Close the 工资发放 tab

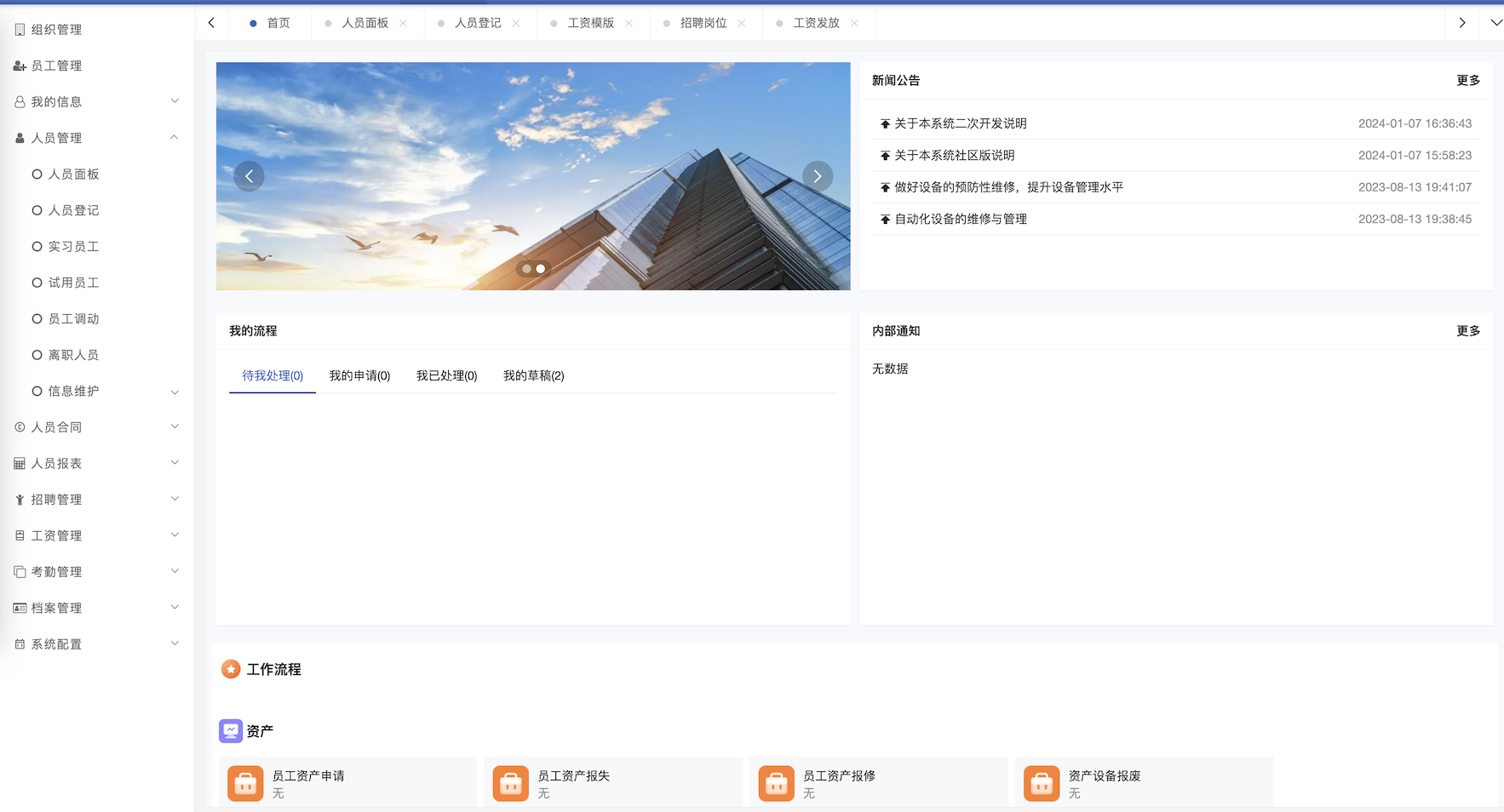(855, 23)
